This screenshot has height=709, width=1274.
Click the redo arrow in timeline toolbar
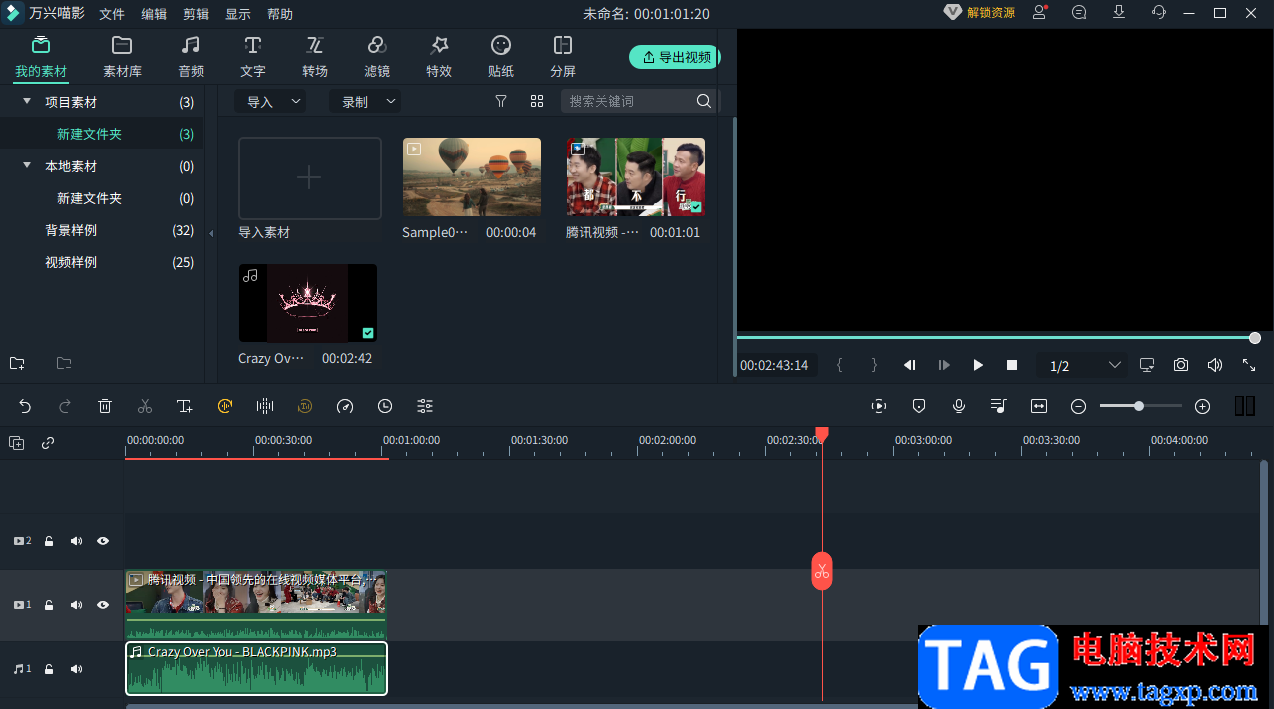(65, 406)
